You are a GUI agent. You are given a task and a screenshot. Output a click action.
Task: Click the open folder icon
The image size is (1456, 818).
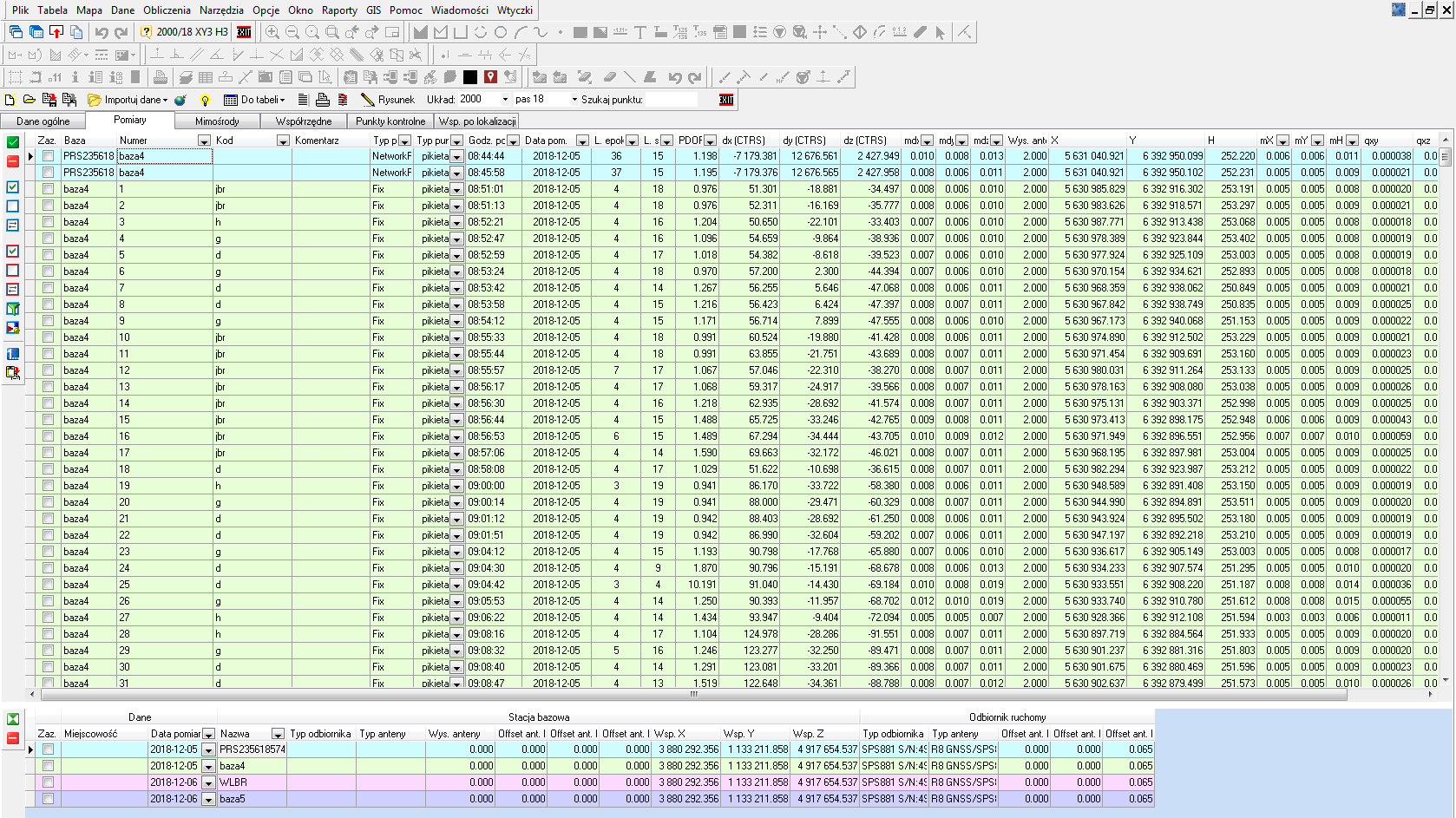(x=30, y=100)
